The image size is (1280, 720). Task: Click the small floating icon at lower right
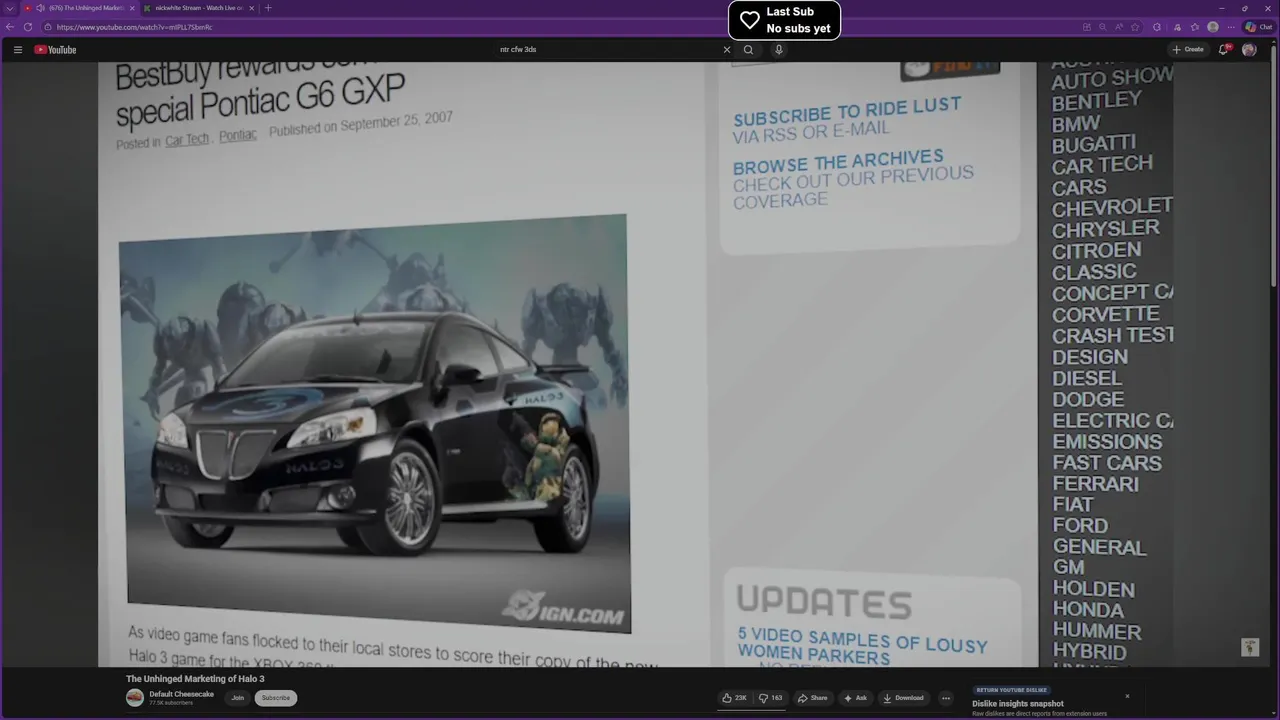tap(1250, 648)
